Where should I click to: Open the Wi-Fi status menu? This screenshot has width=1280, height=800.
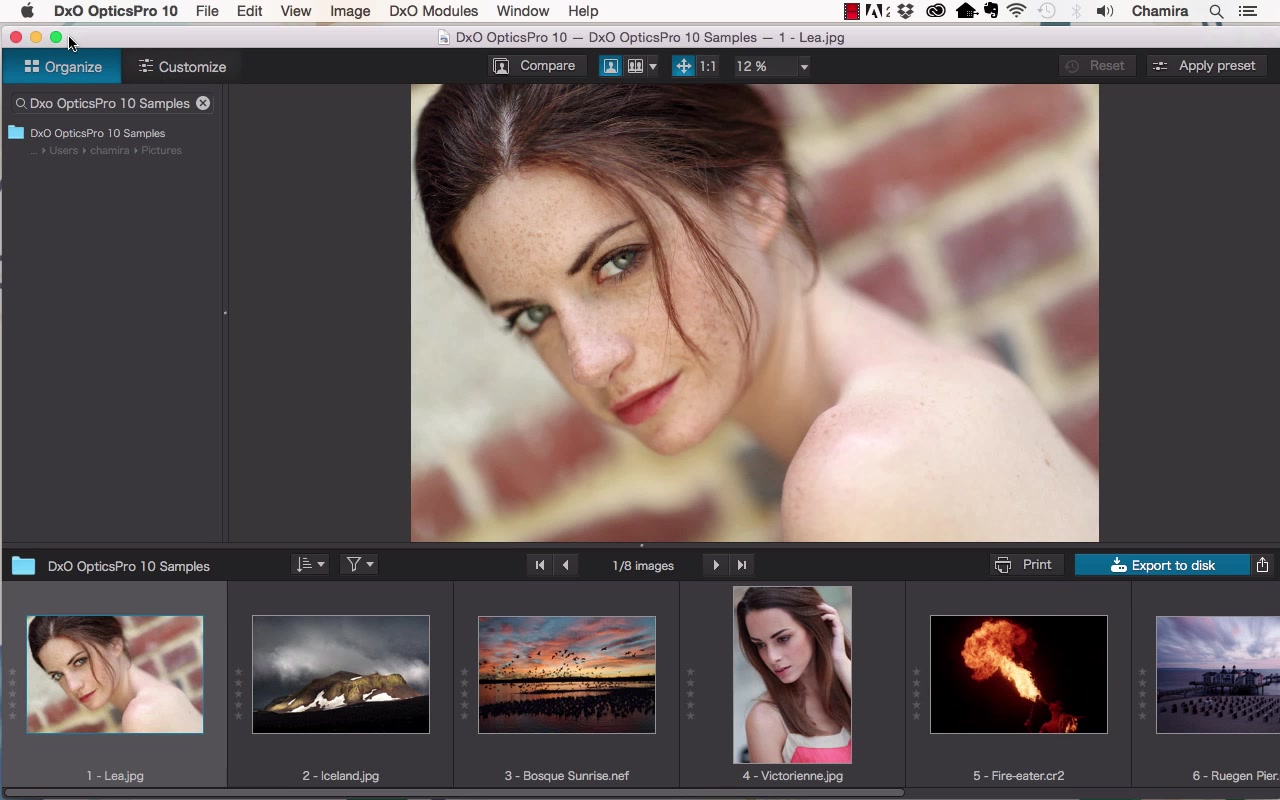point(1016,11)
